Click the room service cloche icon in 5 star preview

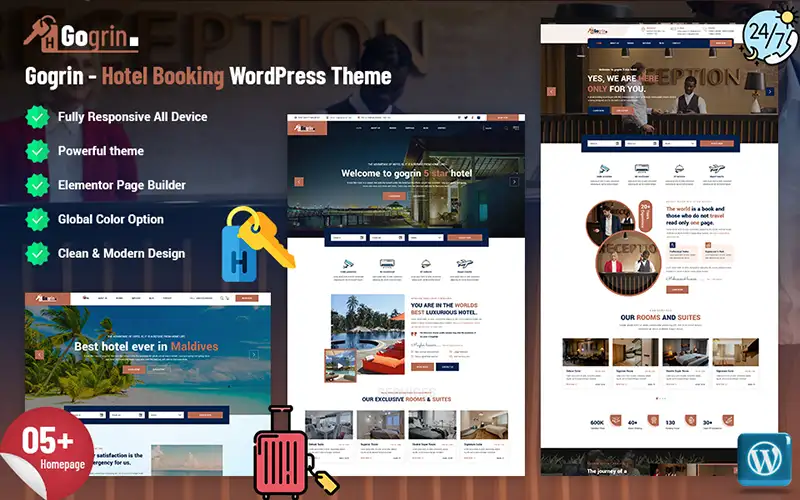[x=426, y=264]
